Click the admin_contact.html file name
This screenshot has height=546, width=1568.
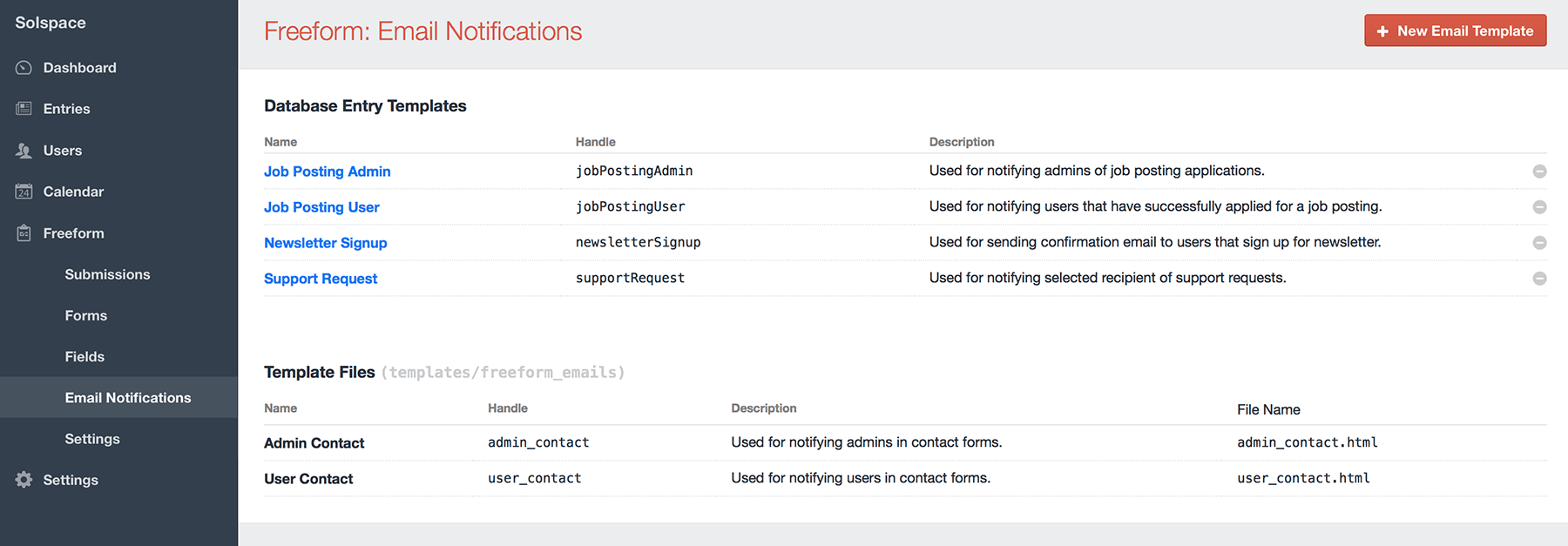(x=1307, y=442)
